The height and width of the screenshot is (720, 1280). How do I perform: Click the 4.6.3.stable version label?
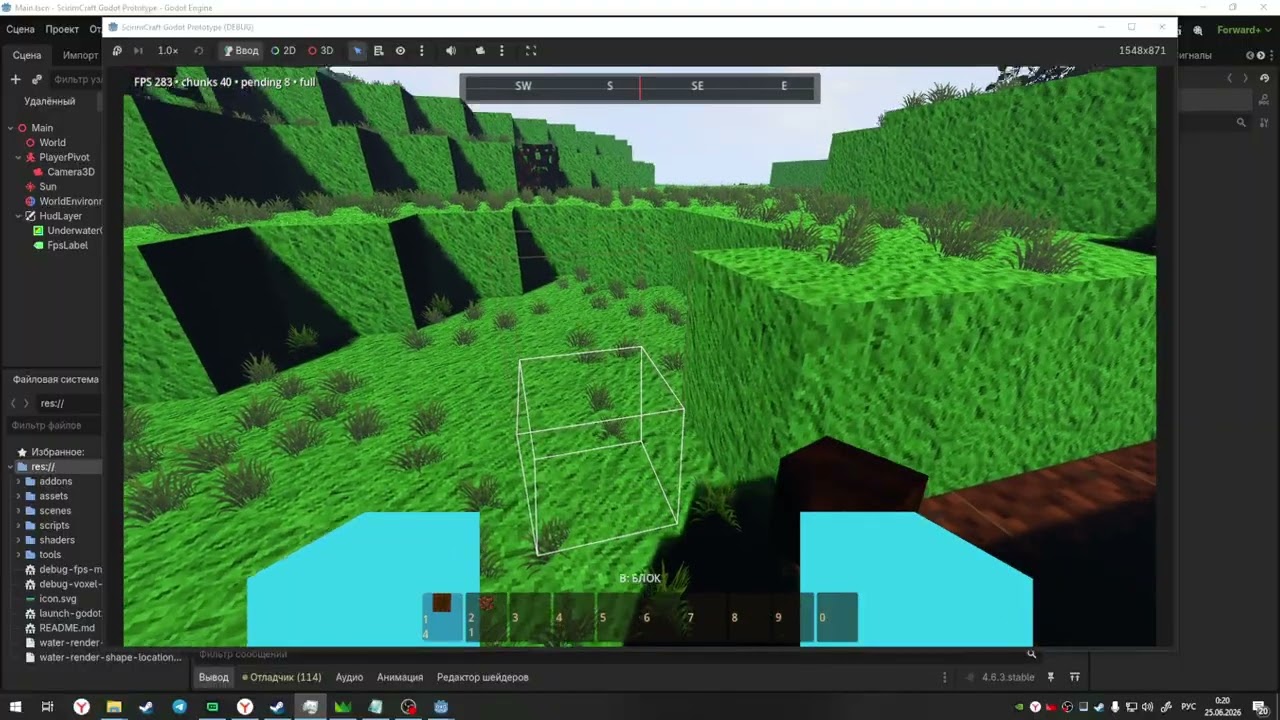1008,677
